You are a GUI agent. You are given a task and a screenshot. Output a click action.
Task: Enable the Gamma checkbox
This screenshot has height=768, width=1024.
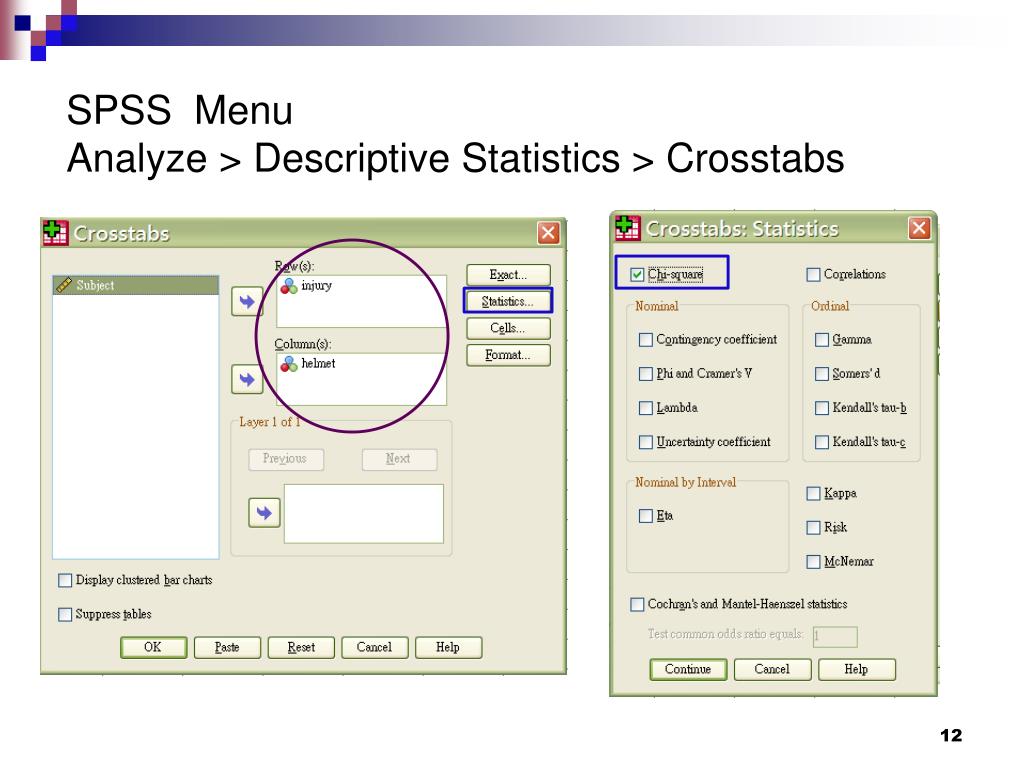pyautogui.click(x=822, y=340)
